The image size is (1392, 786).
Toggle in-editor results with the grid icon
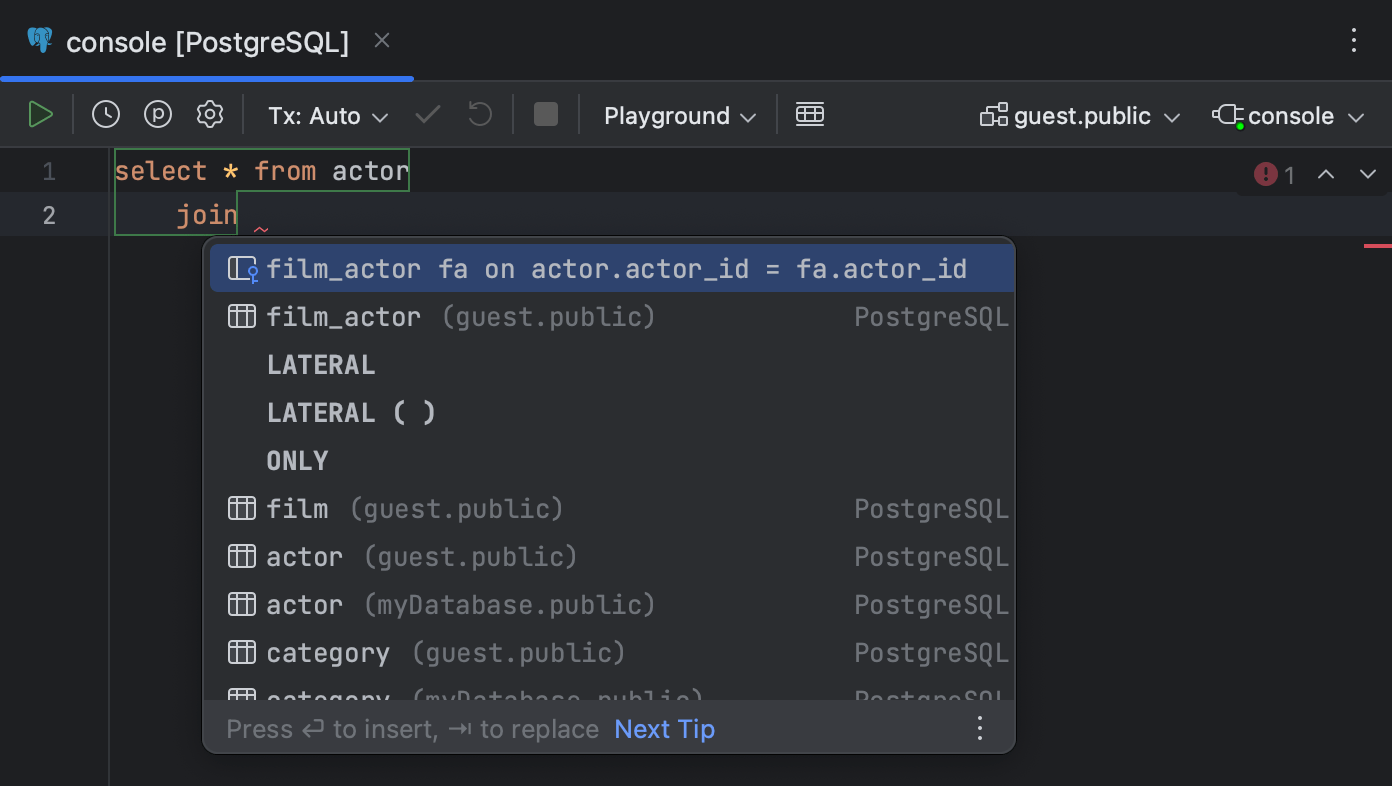click(x=810, y=114)
